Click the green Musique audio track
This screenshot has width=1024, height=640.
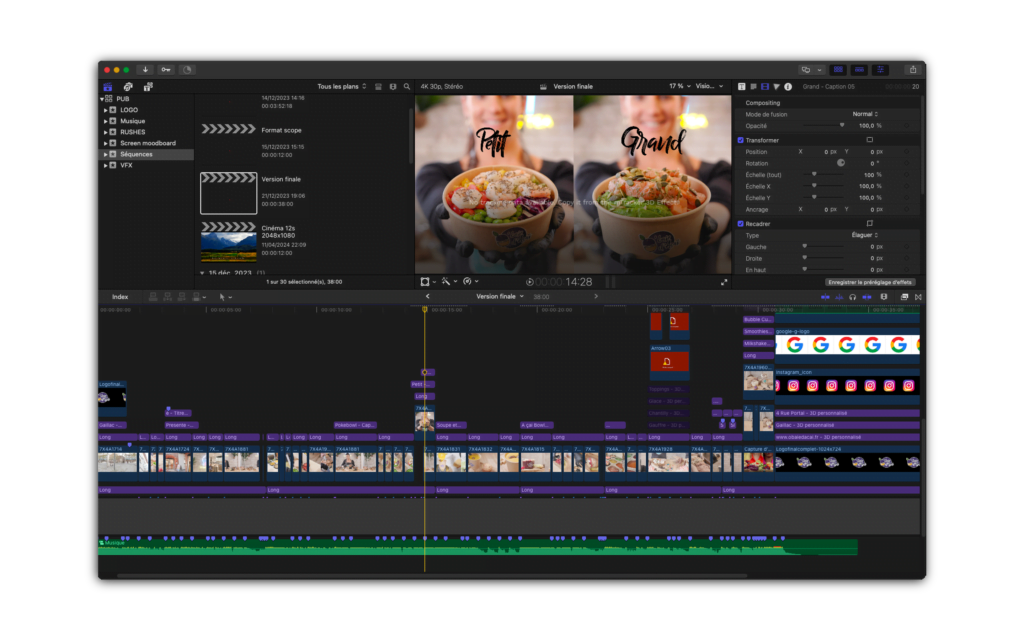pos(477,547)
